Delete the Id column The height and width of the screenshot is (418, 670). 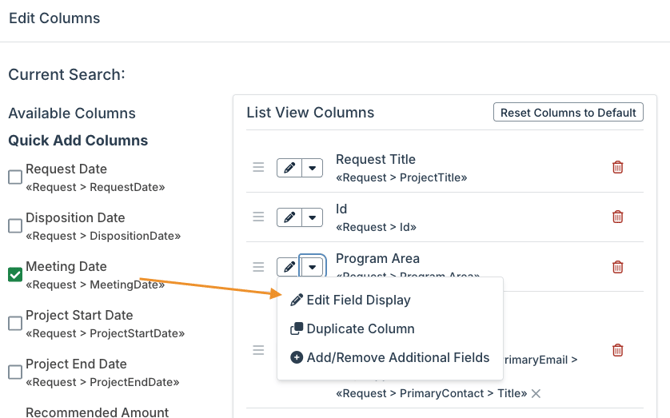617,217
